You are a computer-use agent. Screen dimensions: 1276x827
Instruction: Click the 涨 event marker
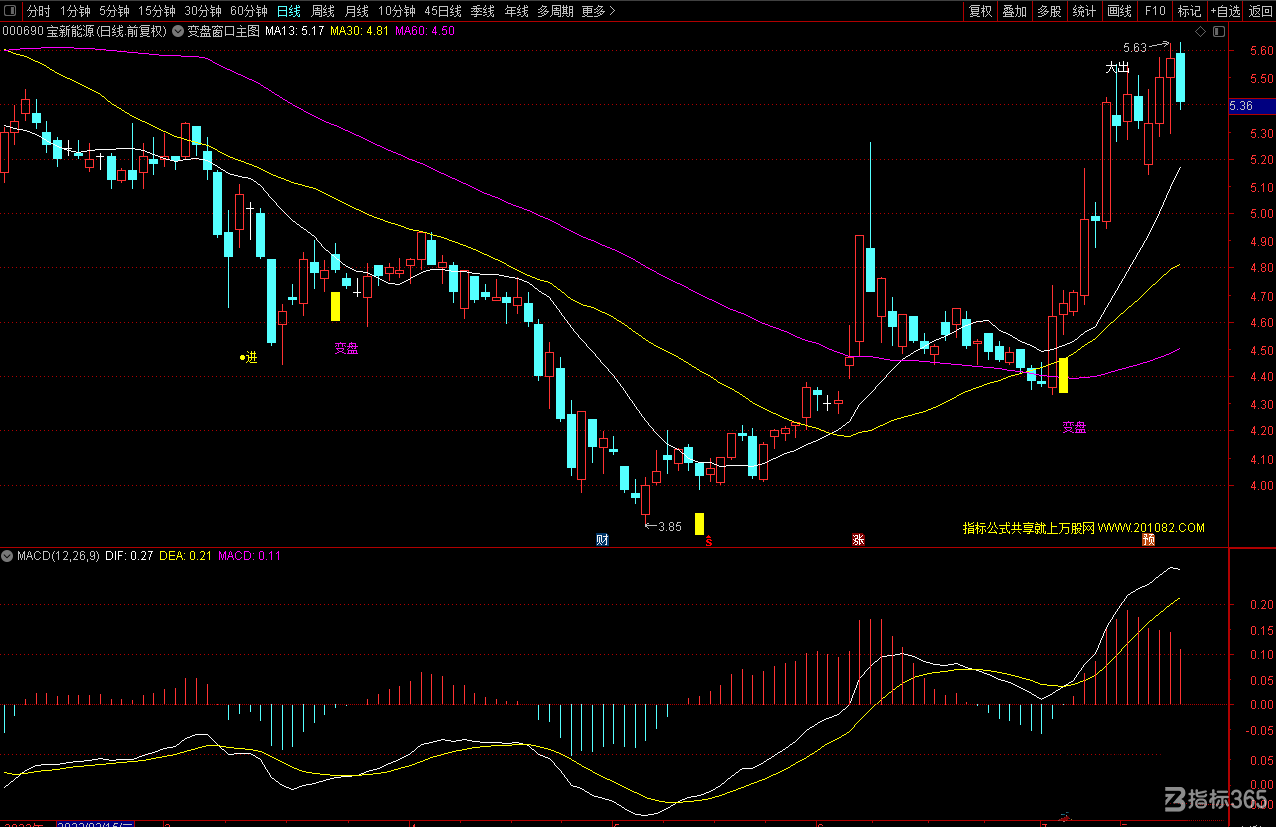[x=858, y=540]
